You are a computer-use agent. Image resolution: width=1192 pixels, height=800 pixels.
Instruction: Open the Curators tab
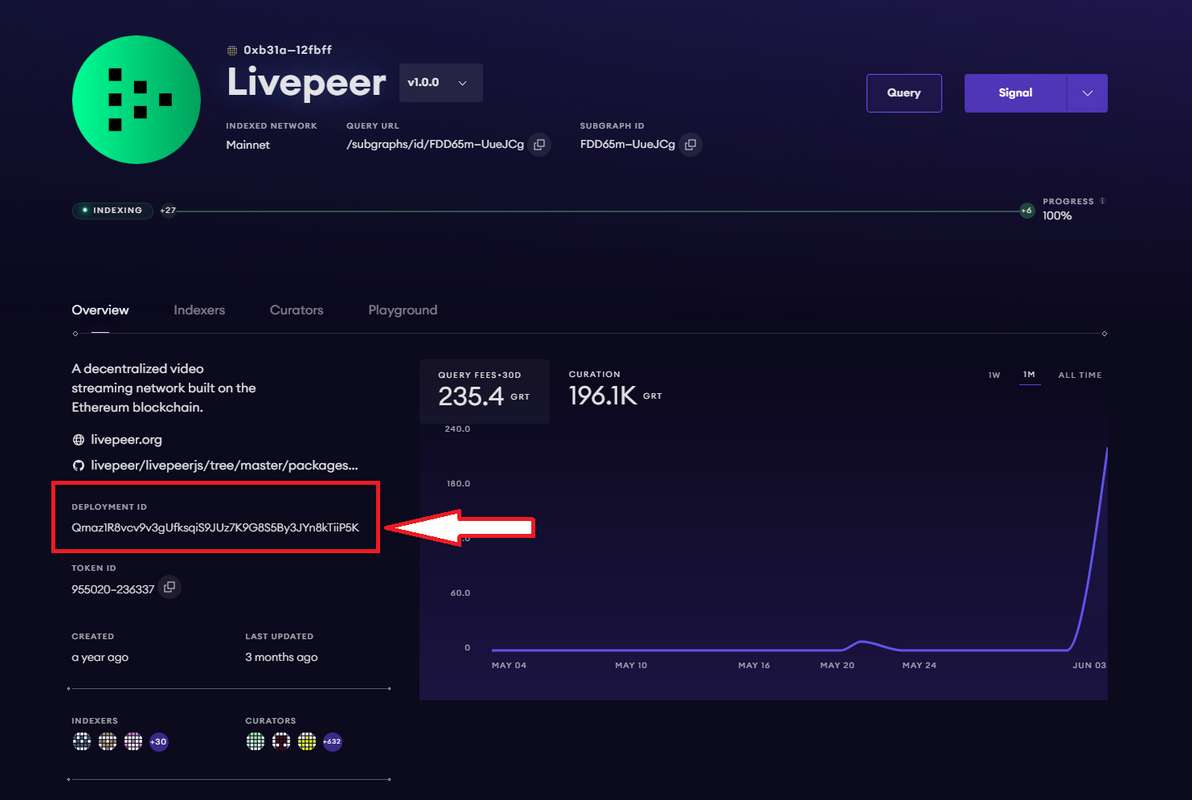click(296, 310)
